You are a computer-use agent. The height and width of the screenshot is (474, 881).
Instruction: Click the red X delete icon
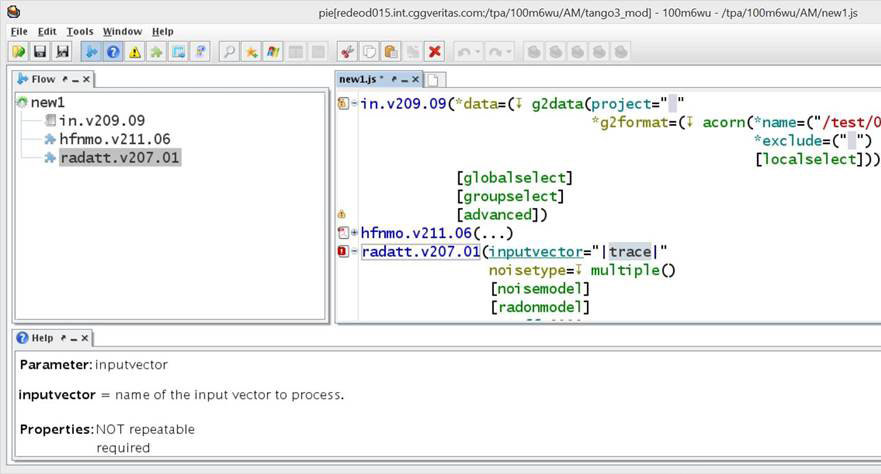[434, 52]
